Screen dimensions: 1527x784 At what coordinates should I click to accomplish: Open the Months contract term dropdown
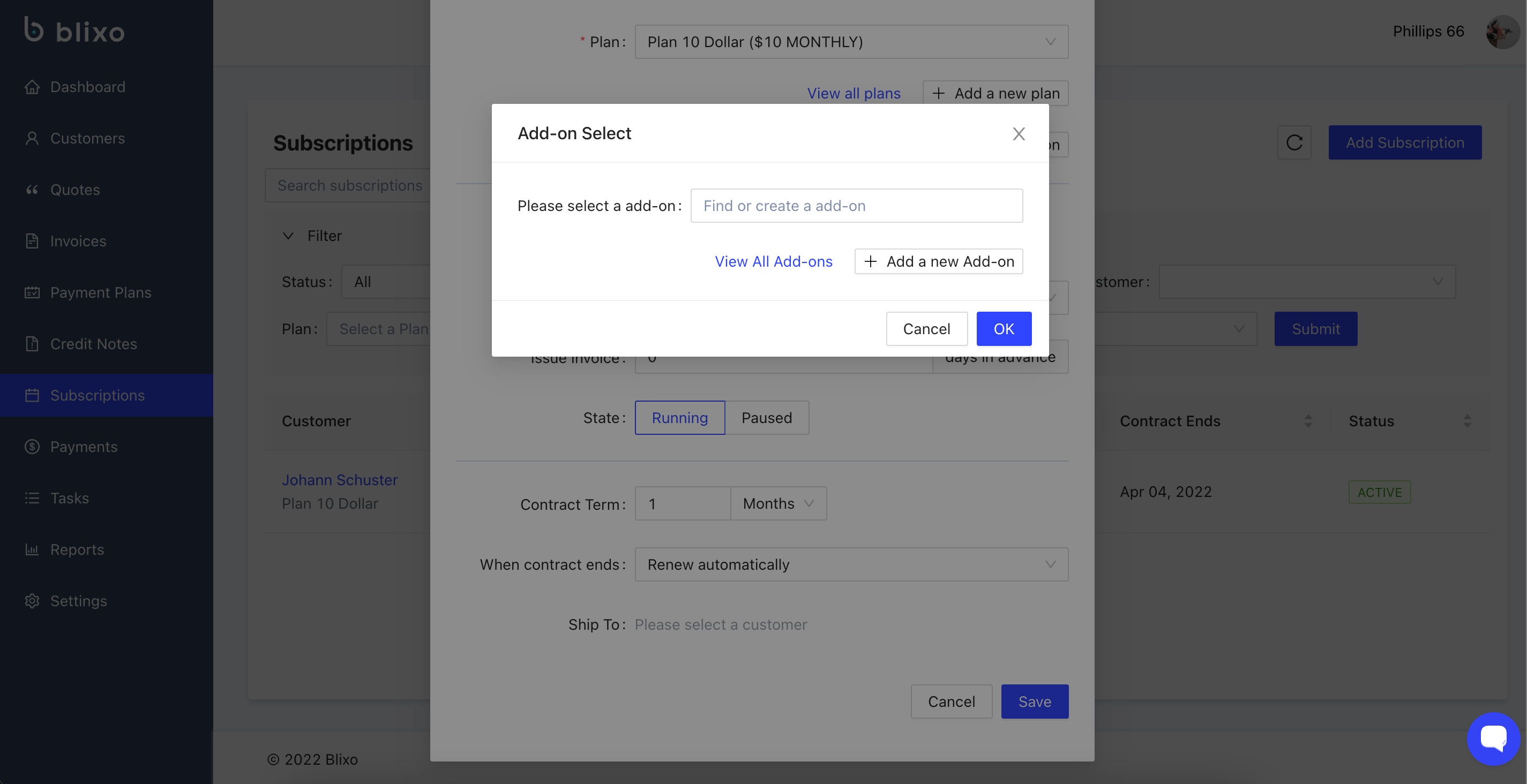[x=778, y=504]
